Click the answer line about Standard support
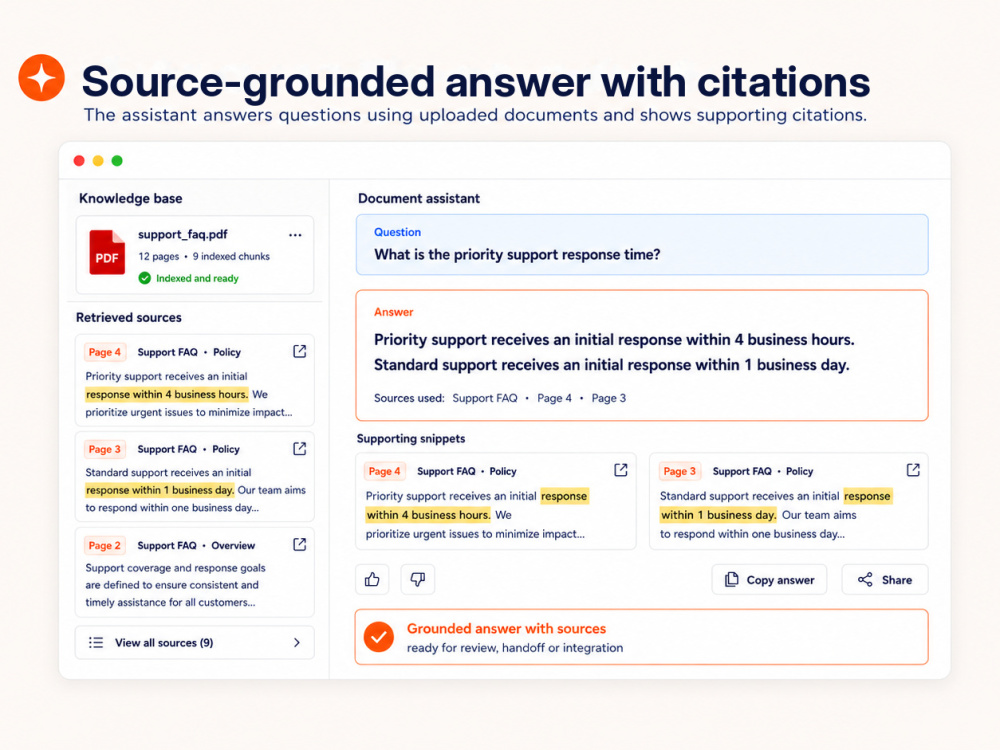1000x750 pixels. tap(612, 365)
